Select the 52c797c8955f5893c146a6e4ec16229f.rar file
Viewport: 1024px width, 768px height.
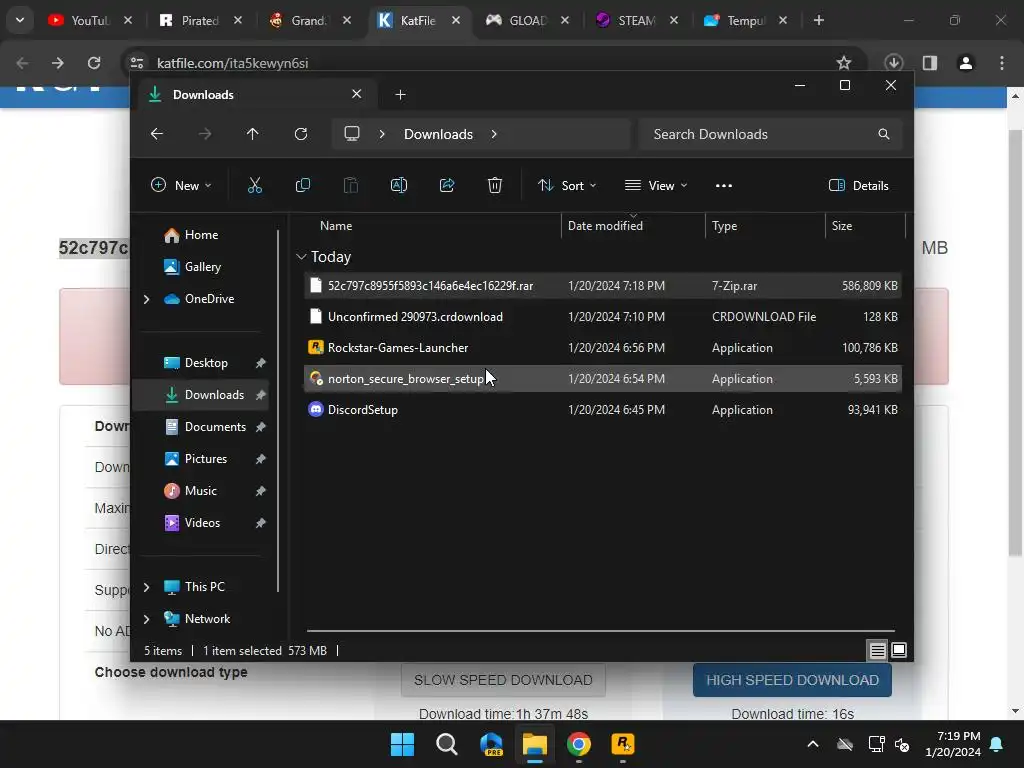pyautogui.click(x=602, y=285)
